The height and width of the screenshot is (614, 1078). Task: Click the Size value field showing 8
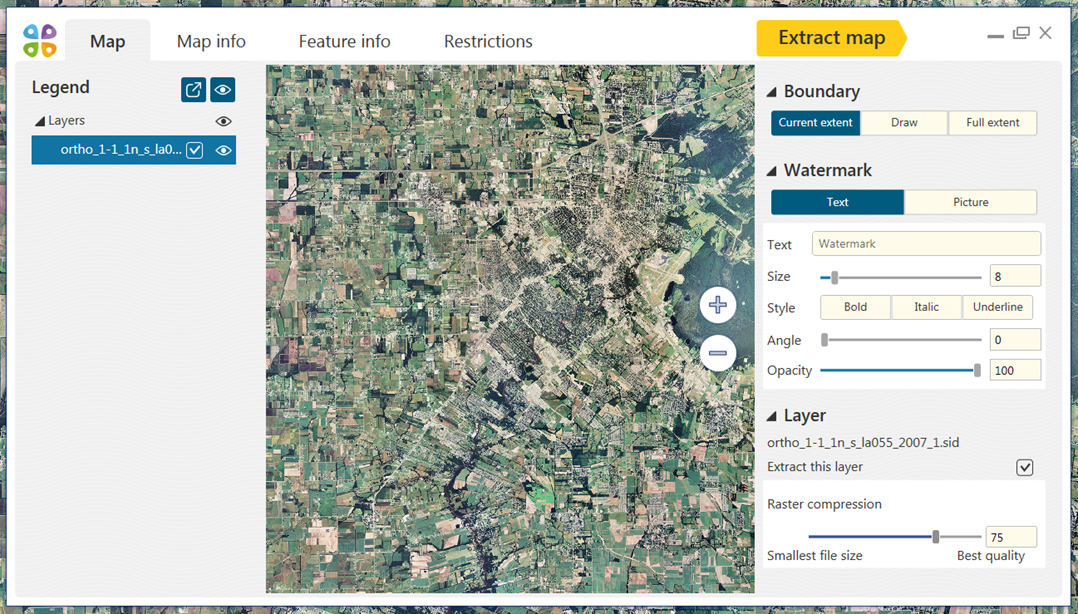click(1015, 276)
